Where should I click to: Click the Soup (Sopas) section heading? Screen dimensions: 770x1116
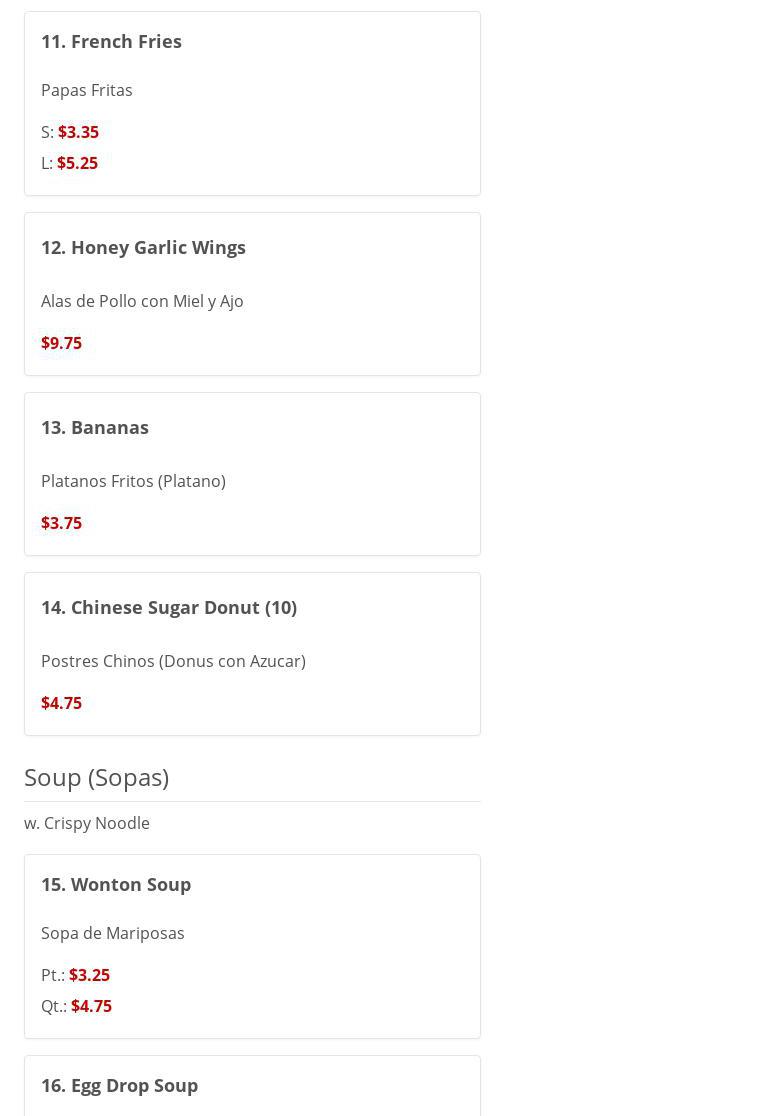coord(96,777)
